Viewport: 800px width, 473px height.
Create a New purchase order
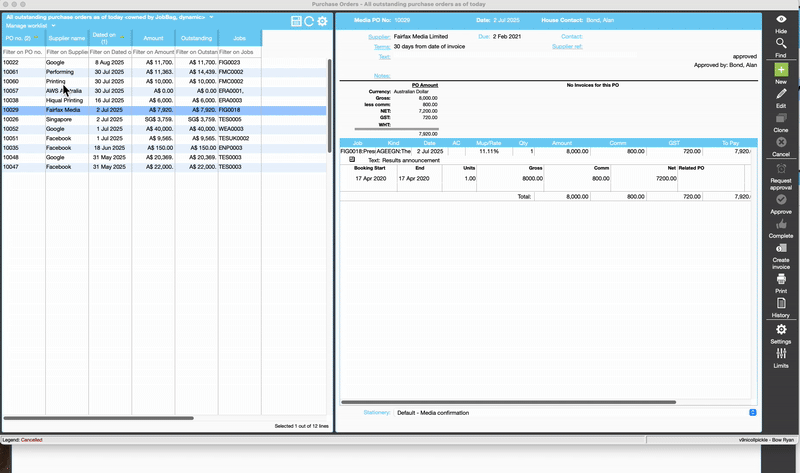click(781, 69)
